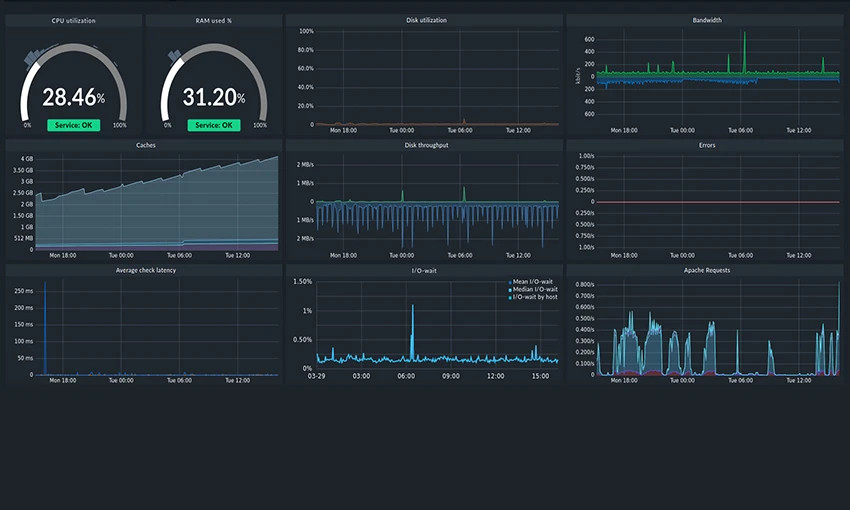The height and width of the screenshot is (510, 850).
Task: Open the Average check latency panel title
Action: 145,270
